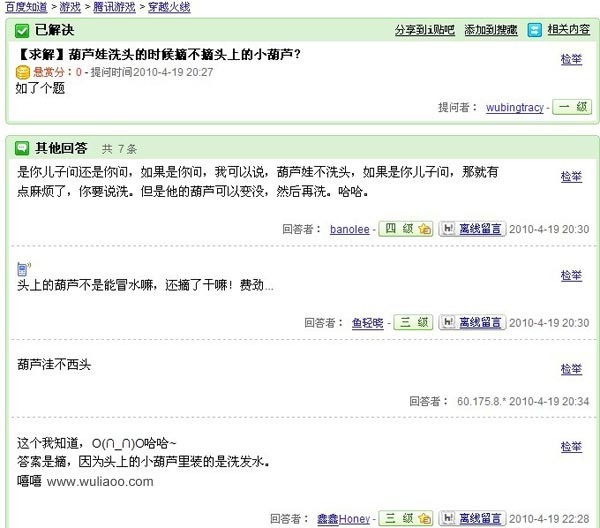Screen dimensions: 600x528
Task: Open banolee's user profile
Action: click(x=350, y=229)
